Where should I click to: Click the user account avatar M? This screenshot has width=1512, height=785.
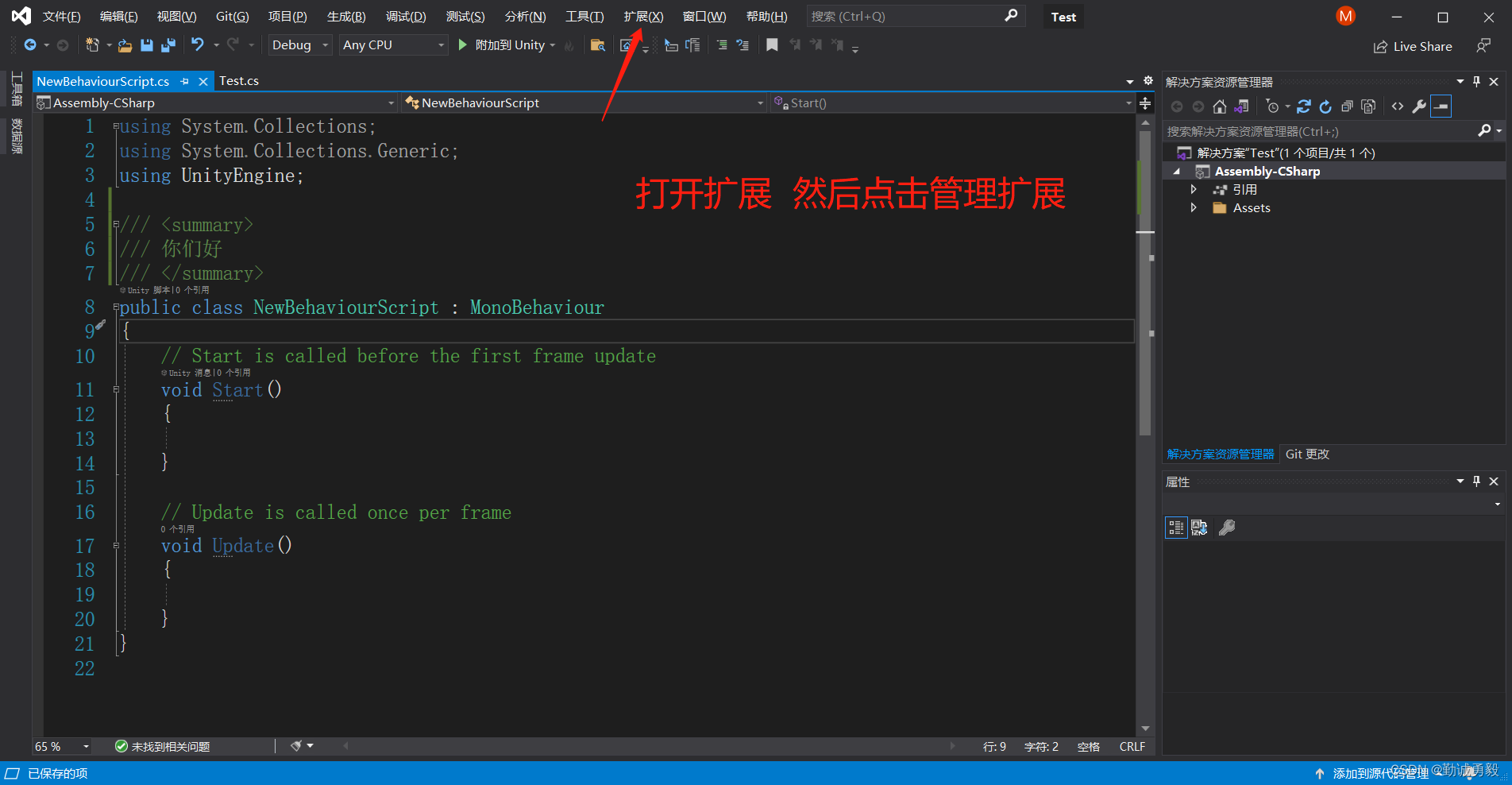coord(1346,16)
